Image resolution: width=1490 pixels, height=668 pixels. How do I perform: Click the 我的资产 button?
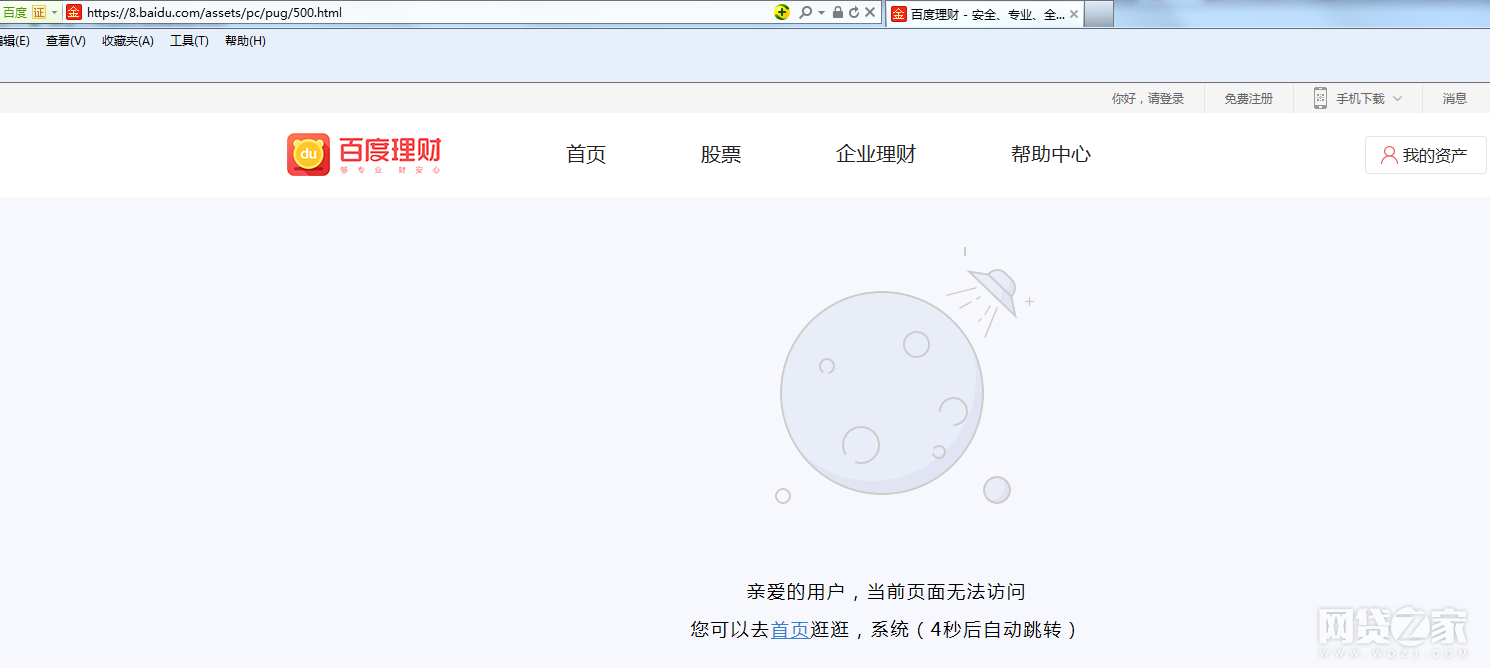(x=1425, y=155)
